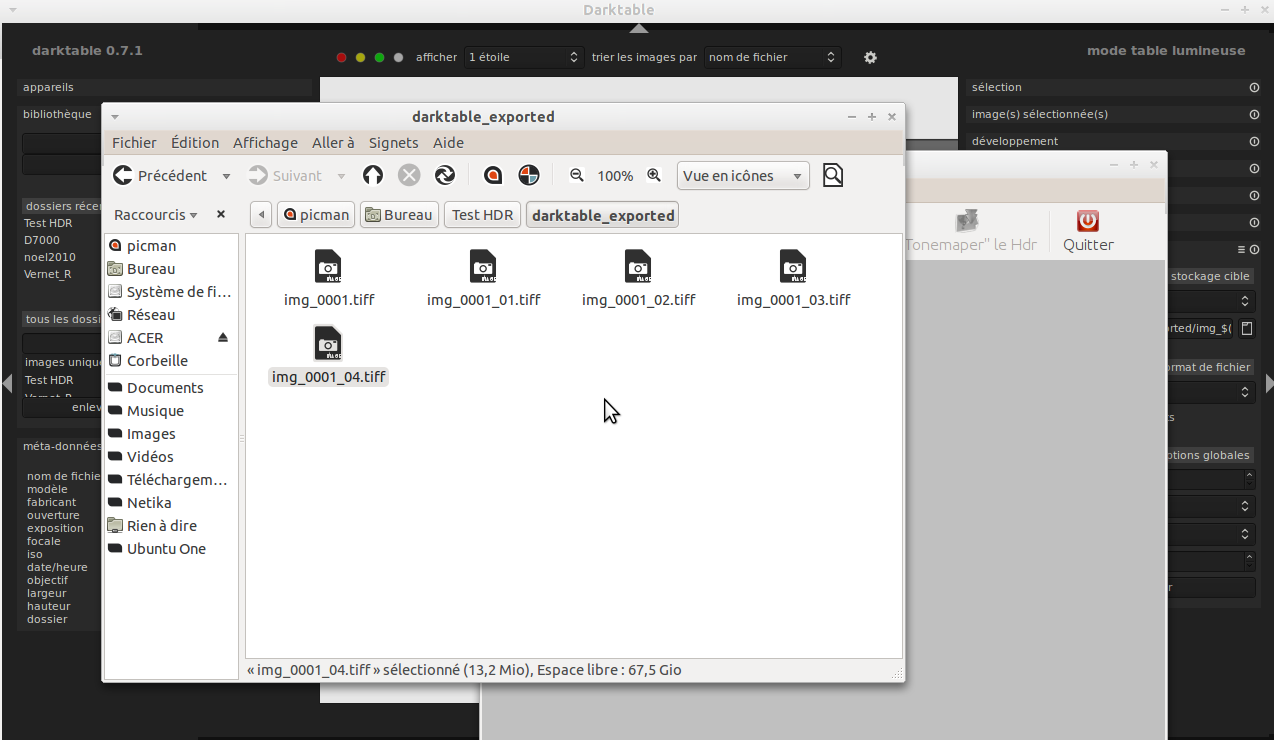
Task: Collapse Darktable top panel arrow
Action: tap(638, 27)
